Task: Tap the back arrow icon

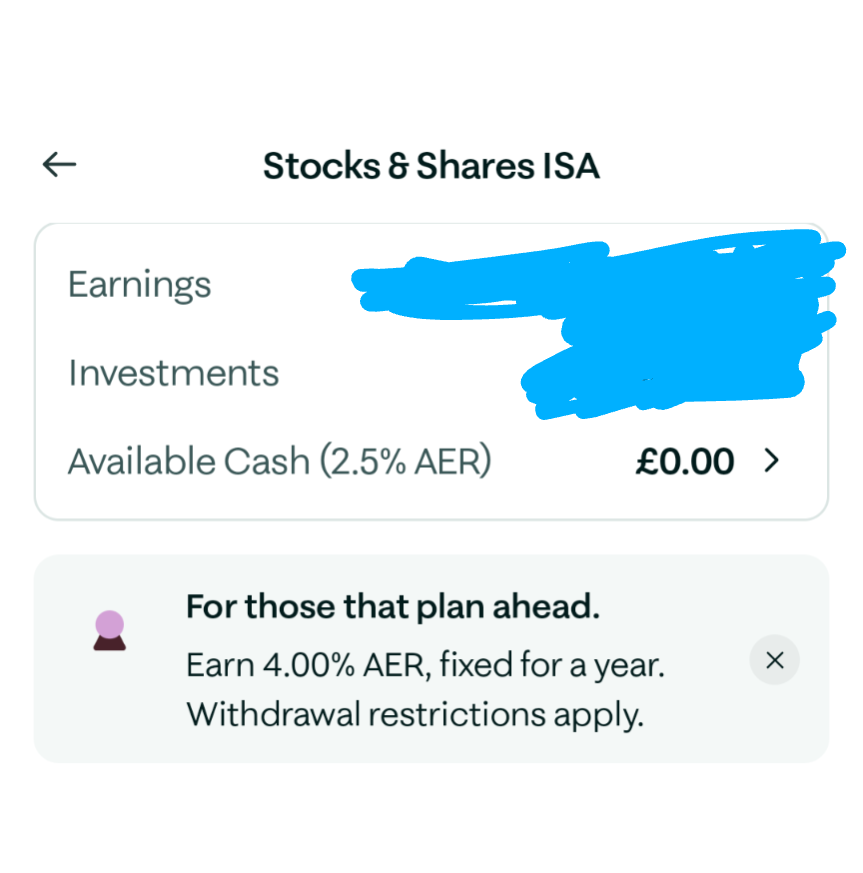Action: (60, 165)
